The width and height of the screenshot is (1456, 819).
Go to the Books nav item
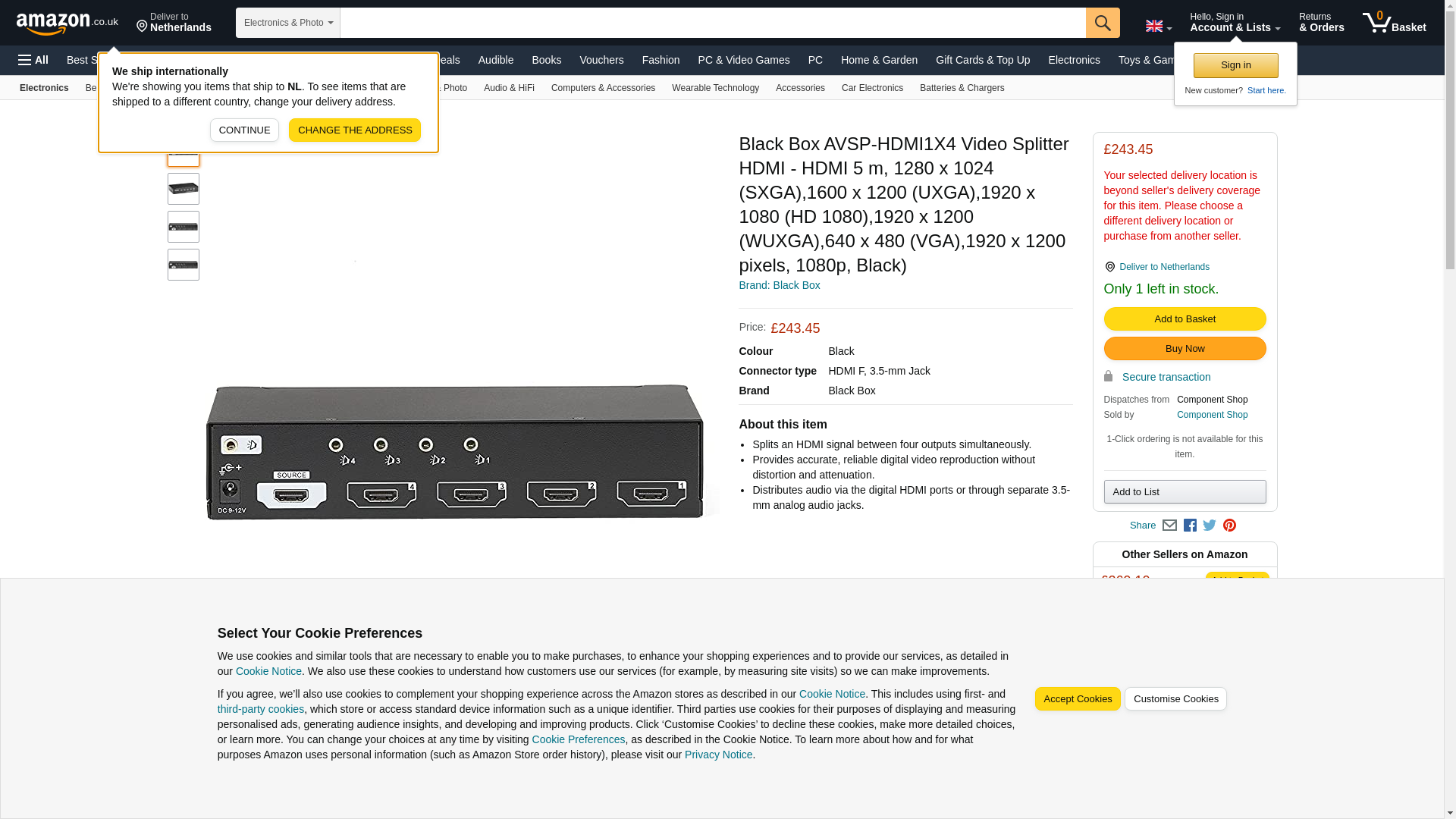[x=546, y=60]
